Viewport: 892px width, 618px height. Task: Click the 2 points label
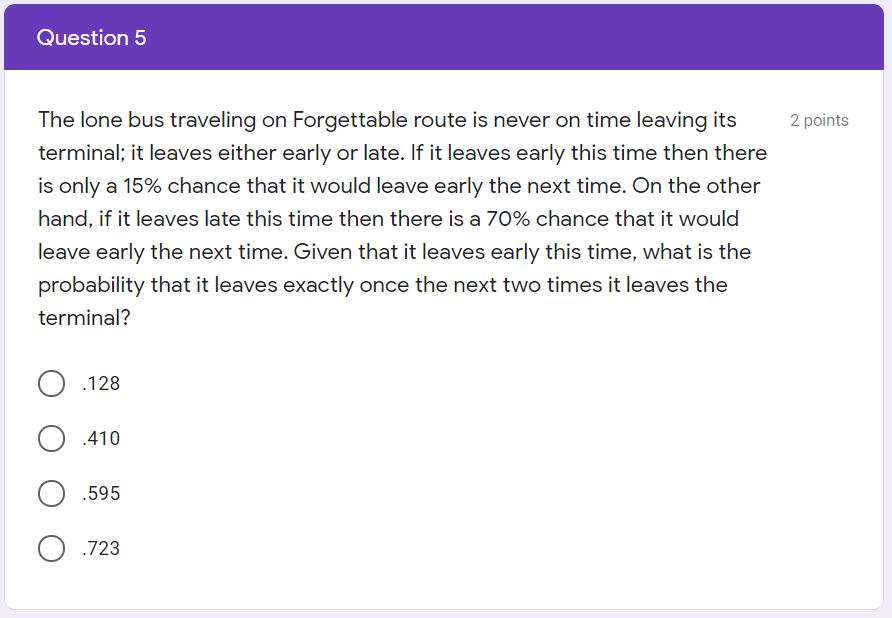pos(819,120)
